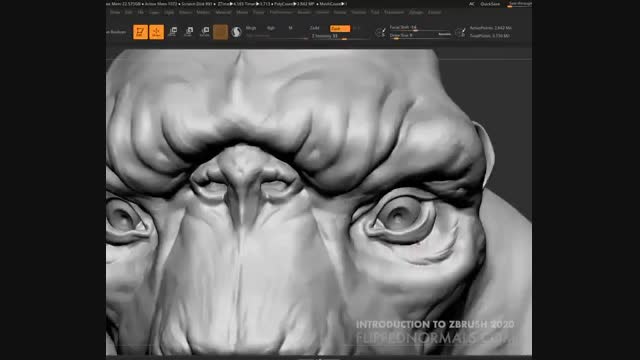Toggle Dynamic draw size button
Image resolution: width=640 pixels, height=360 pixels.
tap(444, 34)
